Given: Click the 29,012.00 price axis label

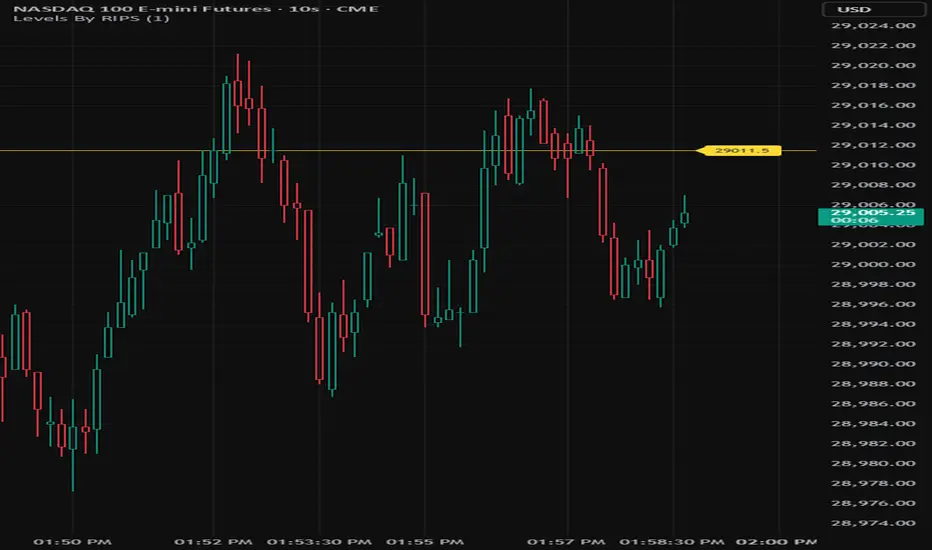Looking at the screenshot, I should click(x=873, y=145).
